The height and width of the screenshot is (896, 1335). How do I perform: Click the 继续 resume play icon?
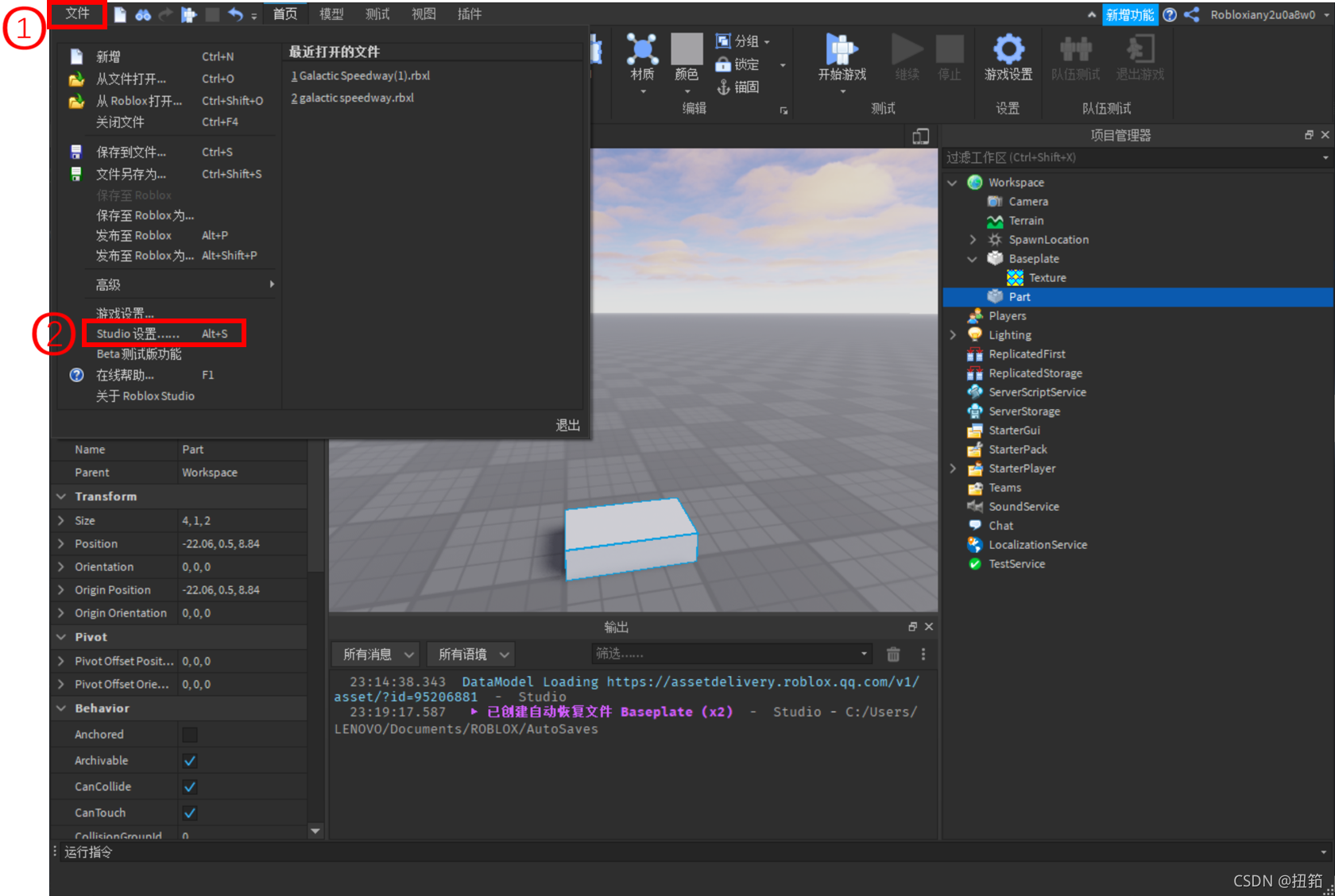click(x=907, y=49)
